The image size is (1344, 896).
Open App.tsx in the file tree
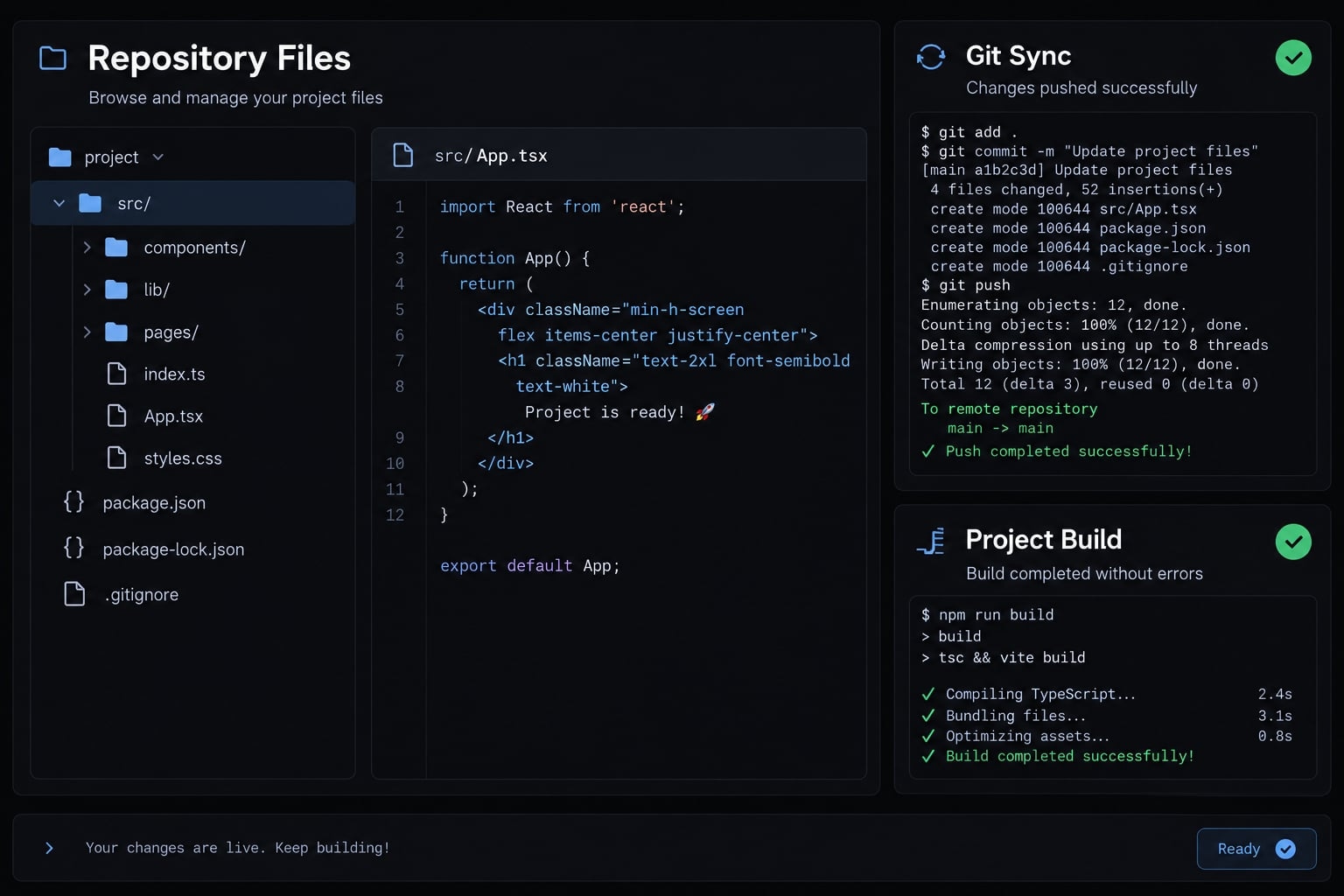point(173,416)
